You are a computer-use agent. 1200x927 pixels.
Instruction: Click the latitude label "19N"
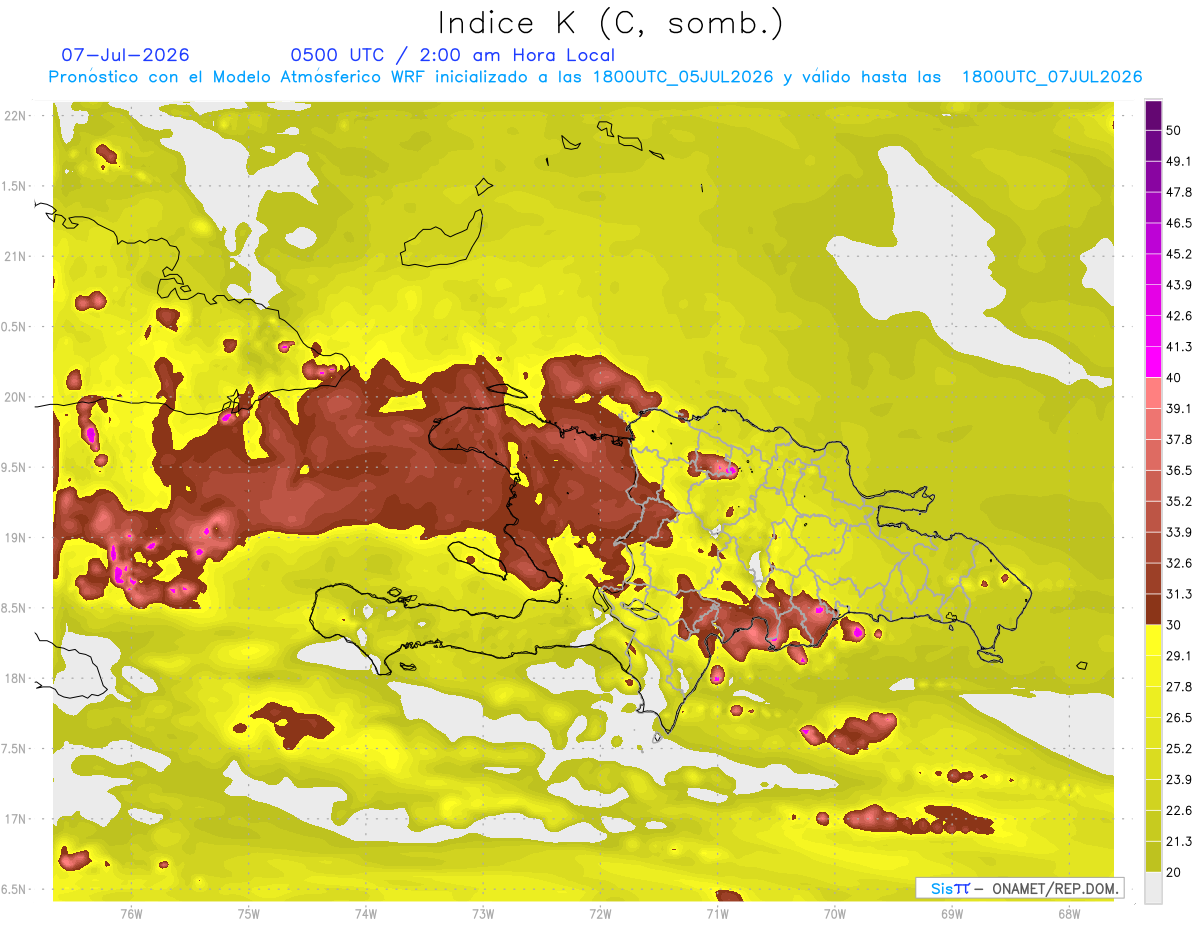[15, 538]
